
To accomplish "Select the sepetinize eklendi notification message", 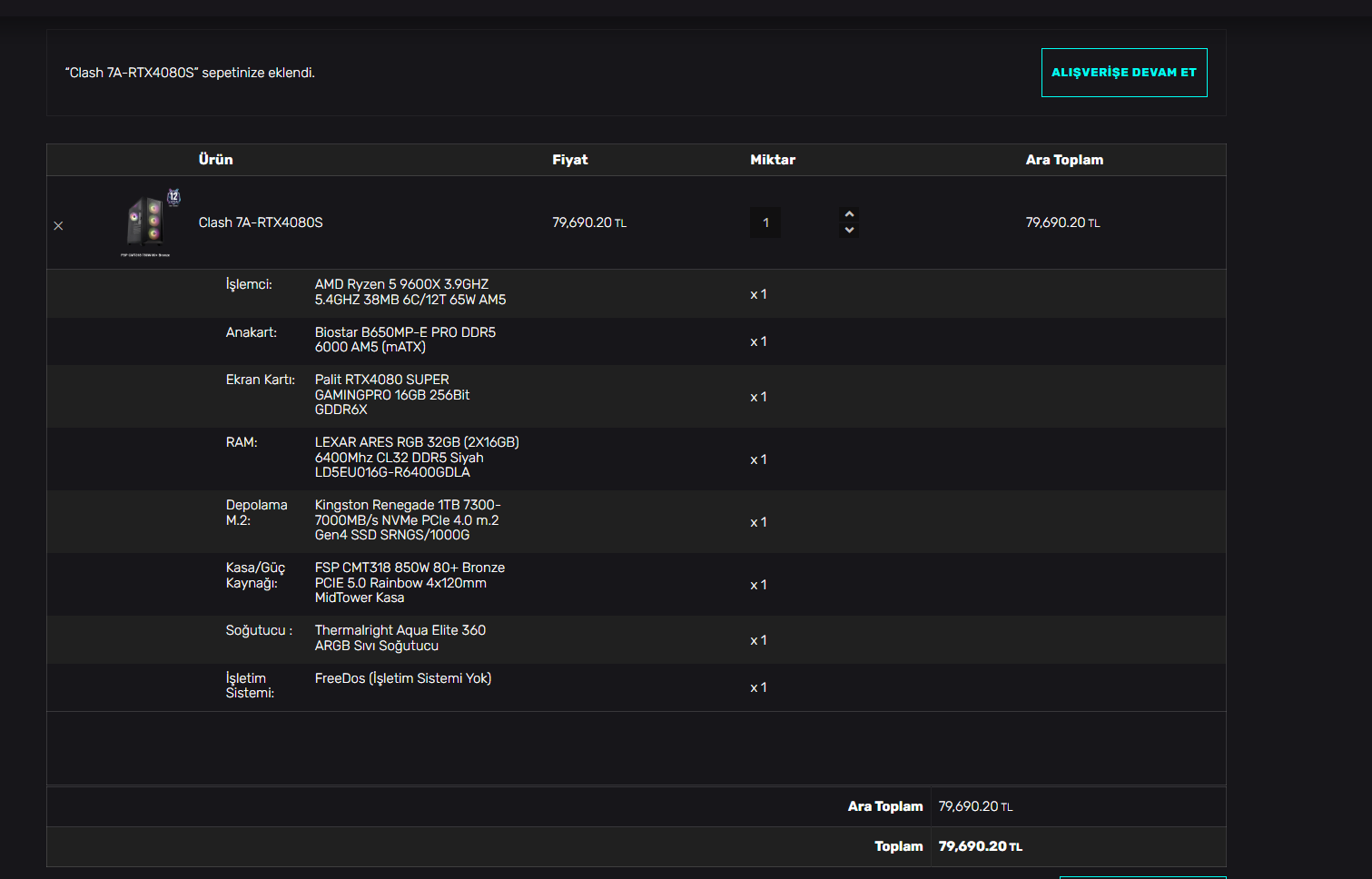I will 190,73.
